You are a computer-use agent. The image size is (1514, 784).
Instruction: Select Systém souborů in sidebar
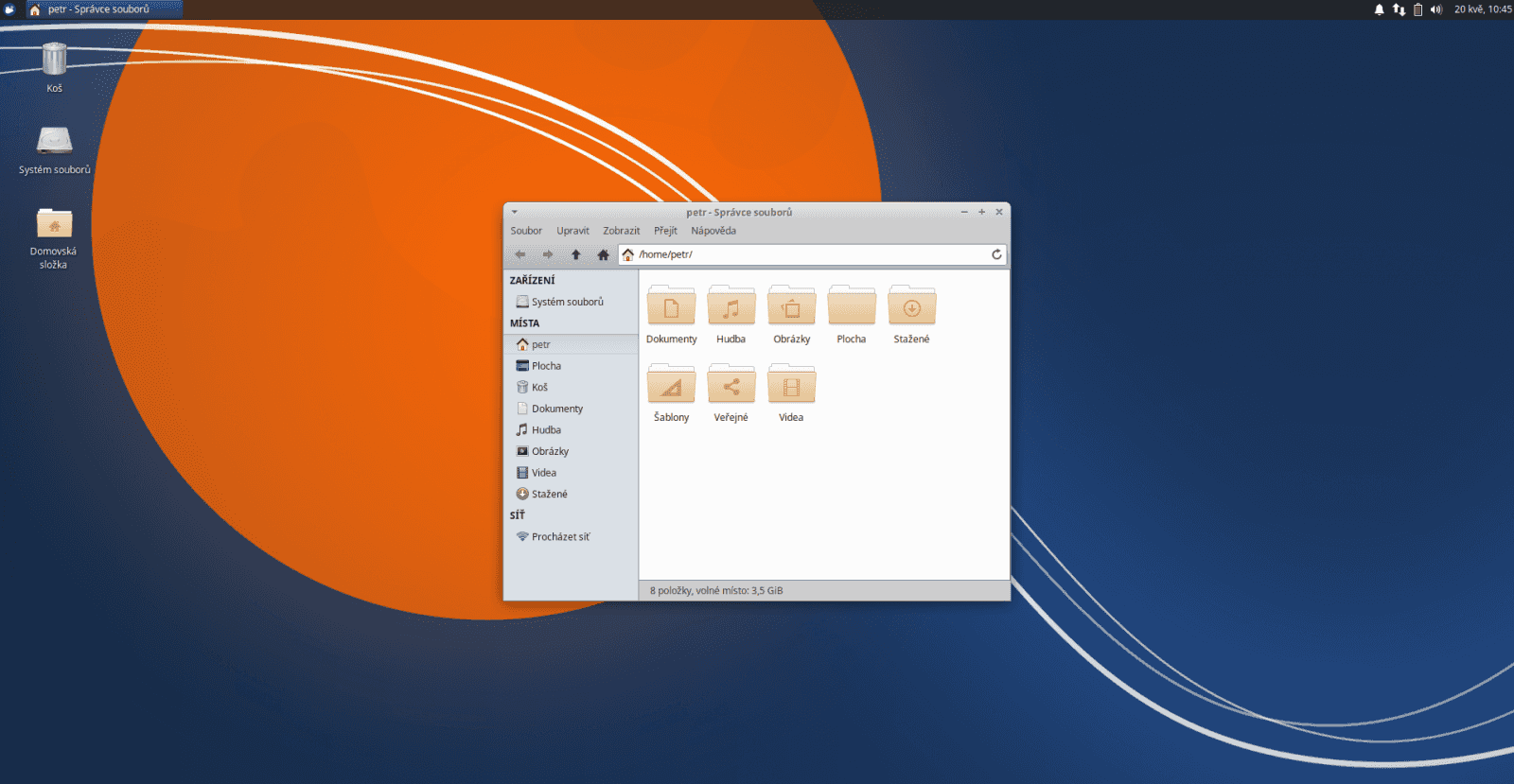tap(567, 302)
